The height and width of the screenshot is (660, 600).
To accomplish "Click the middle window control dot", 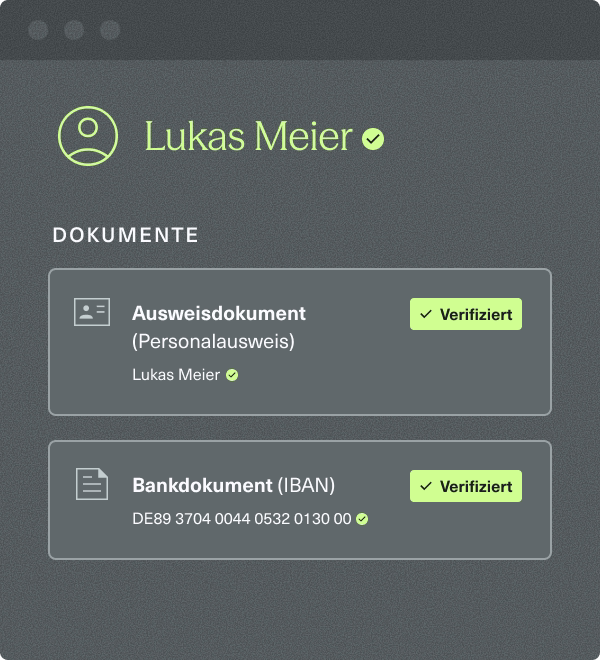I will pos(74,30).
